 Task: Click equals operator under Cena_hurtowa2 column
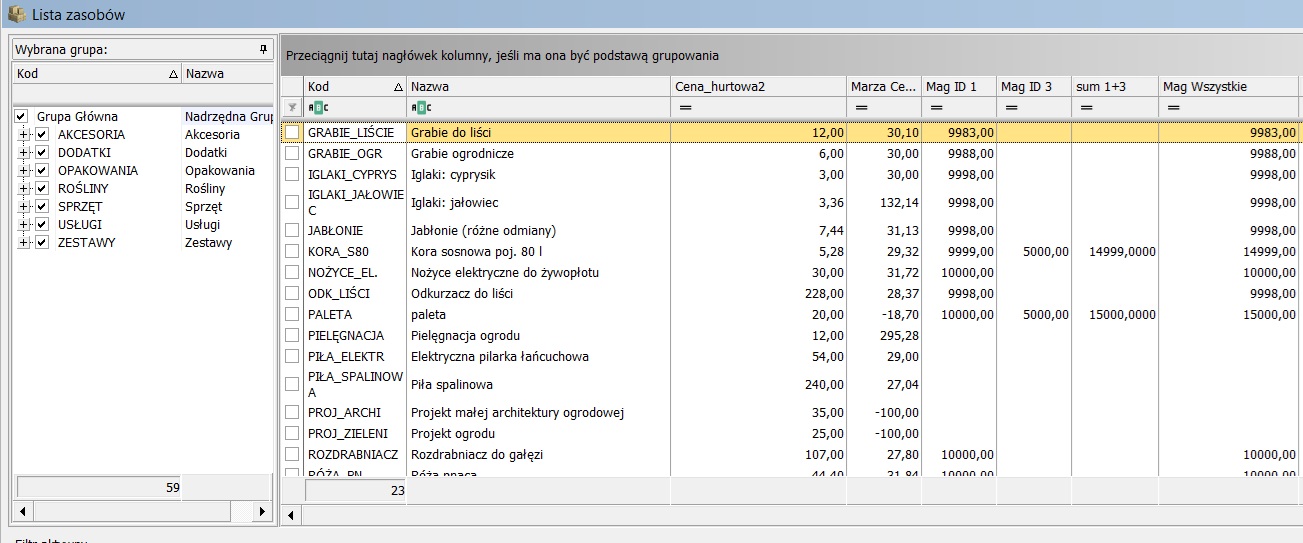tap(686, 107)
